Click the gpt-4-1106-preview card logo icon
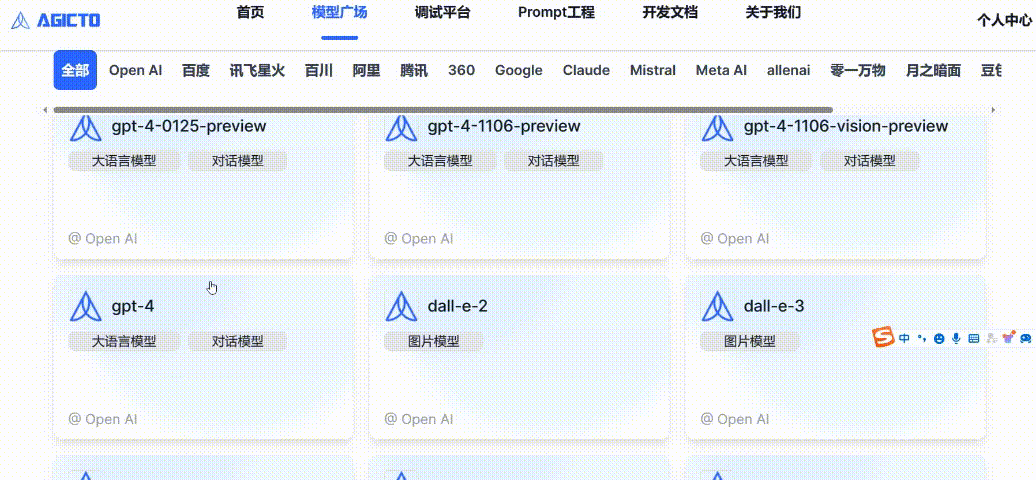Screen dimensions: 1036x480 [402, 127]
